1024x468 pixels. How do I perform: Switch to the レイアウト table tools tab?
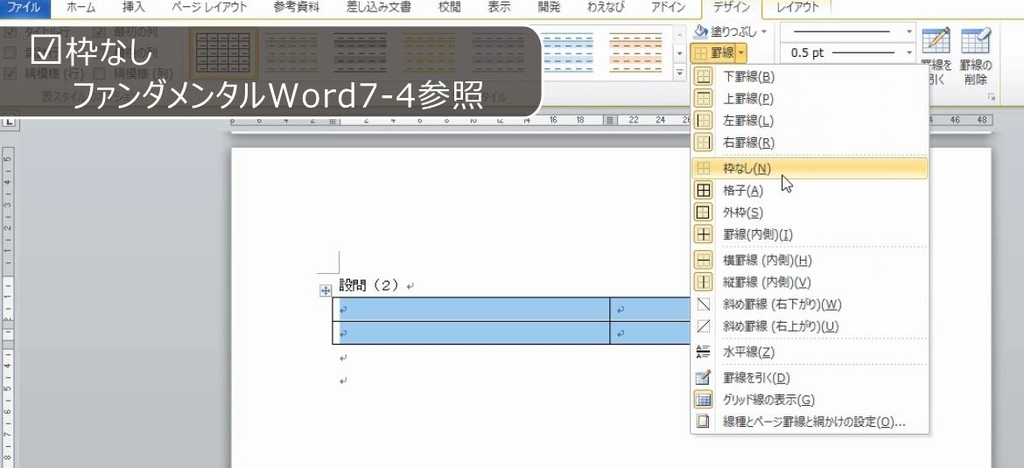pos(798,8)
